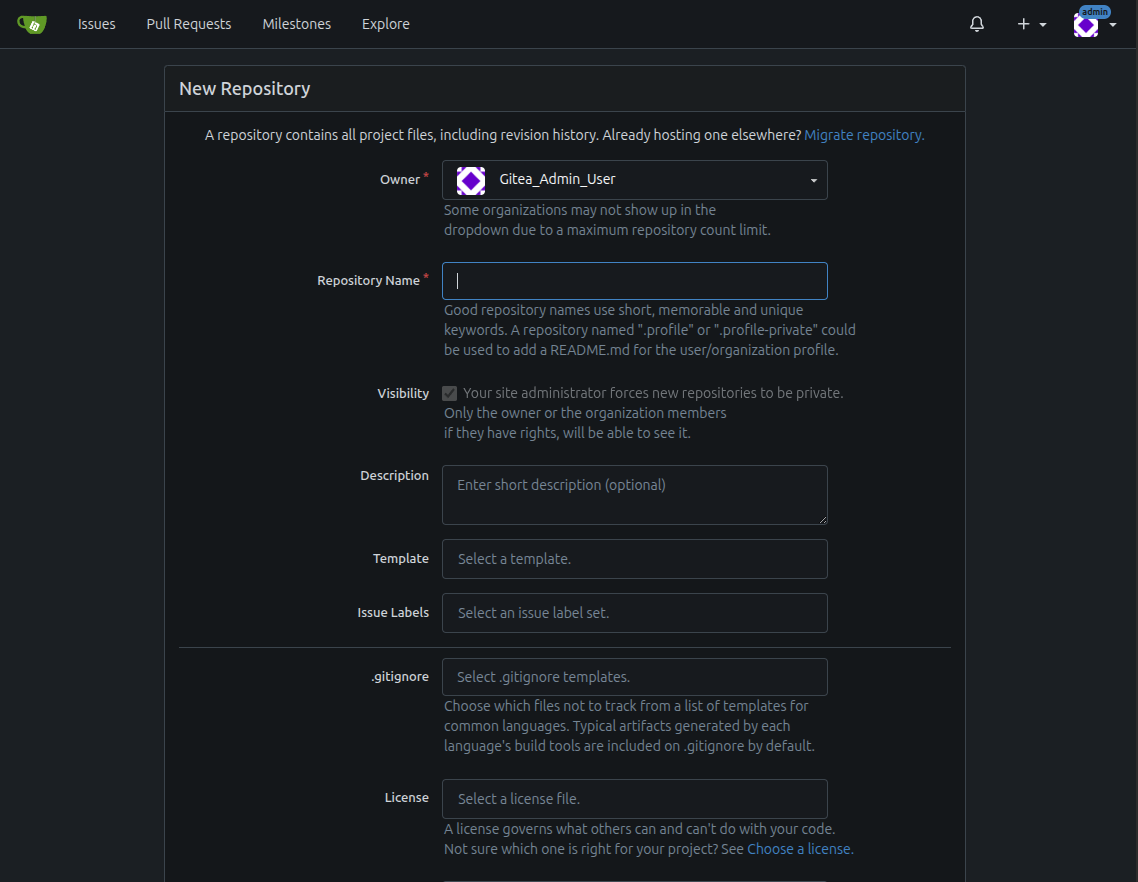Image resolution: width=1138 pixels, height=882 pixels.
Task: Click the Template label
Action: (401, 558)
